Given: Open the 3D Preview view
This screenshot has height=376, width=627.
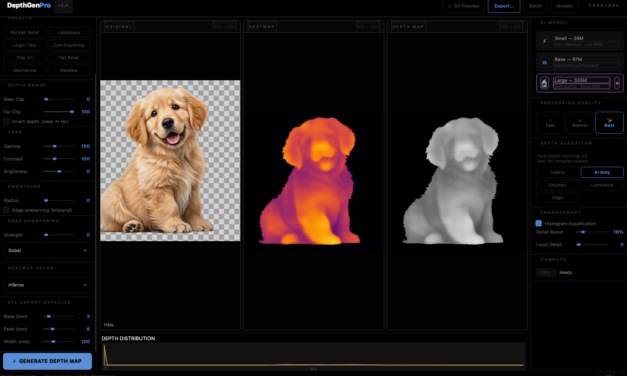Looking at the screenshot, I should click(x=463, y=6).
